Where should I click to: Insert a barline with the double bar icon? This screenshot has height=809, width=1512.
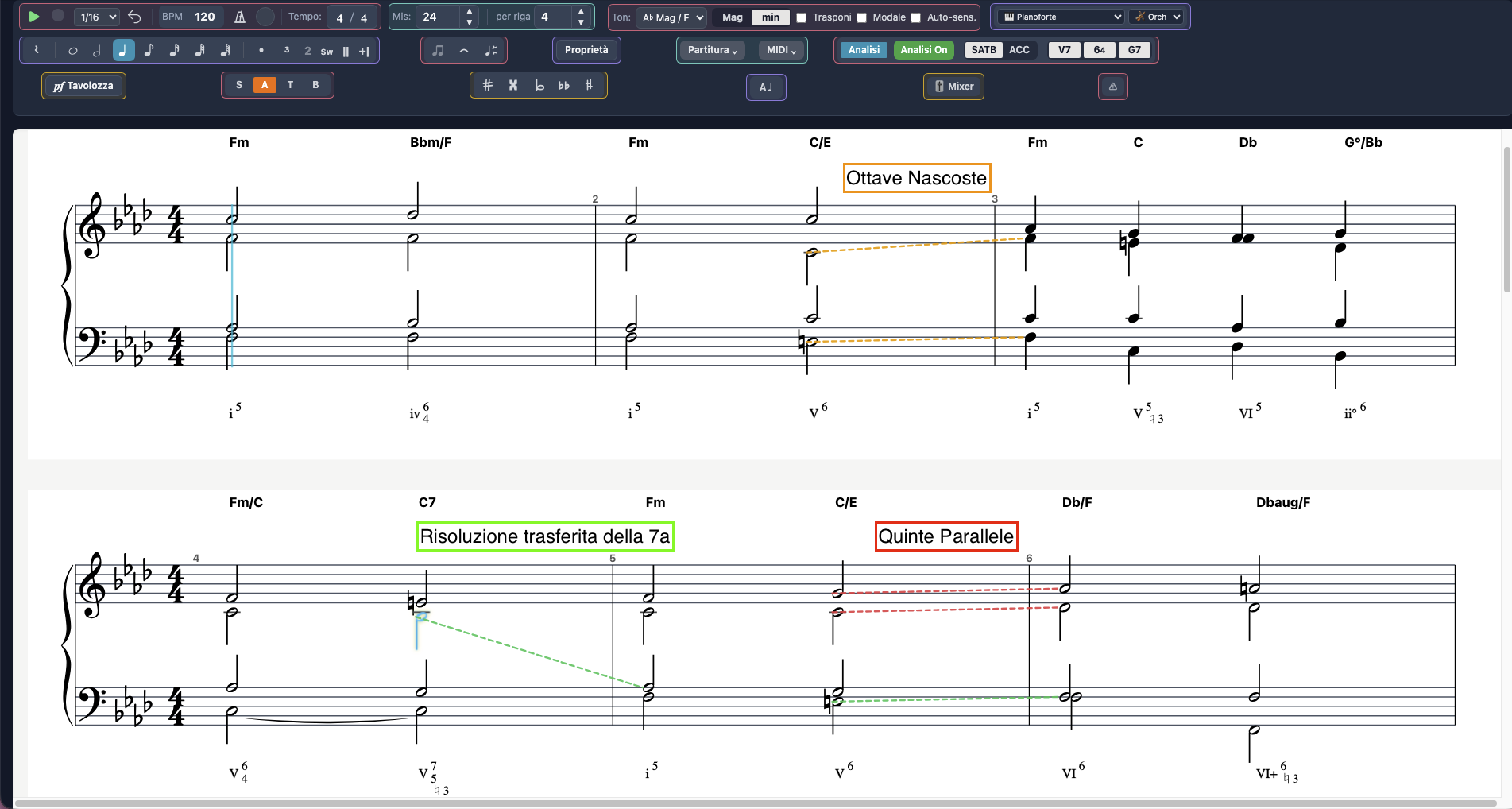coord(346,51)
